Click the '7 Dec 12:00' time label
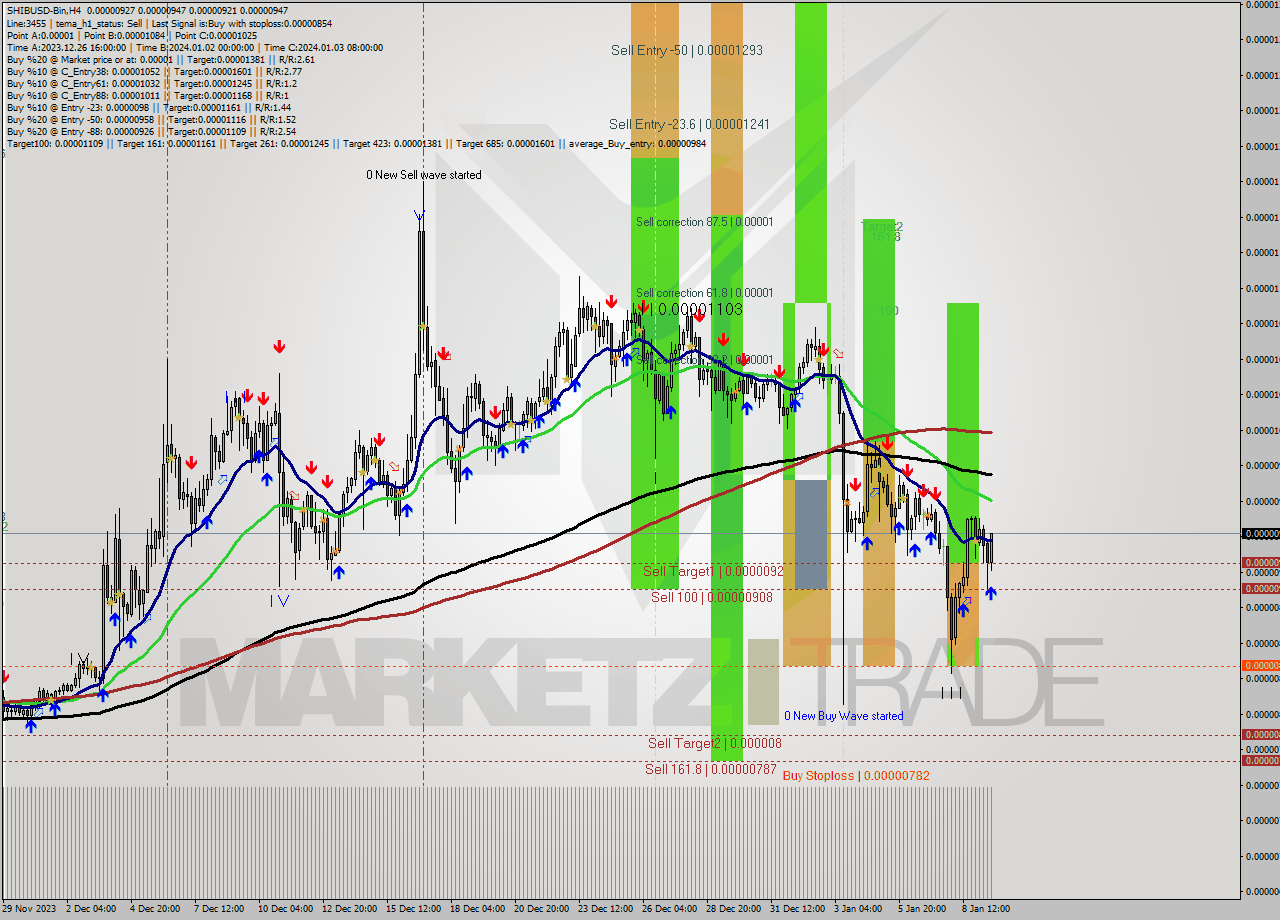 pyautogui.click(x=219, y=909)
